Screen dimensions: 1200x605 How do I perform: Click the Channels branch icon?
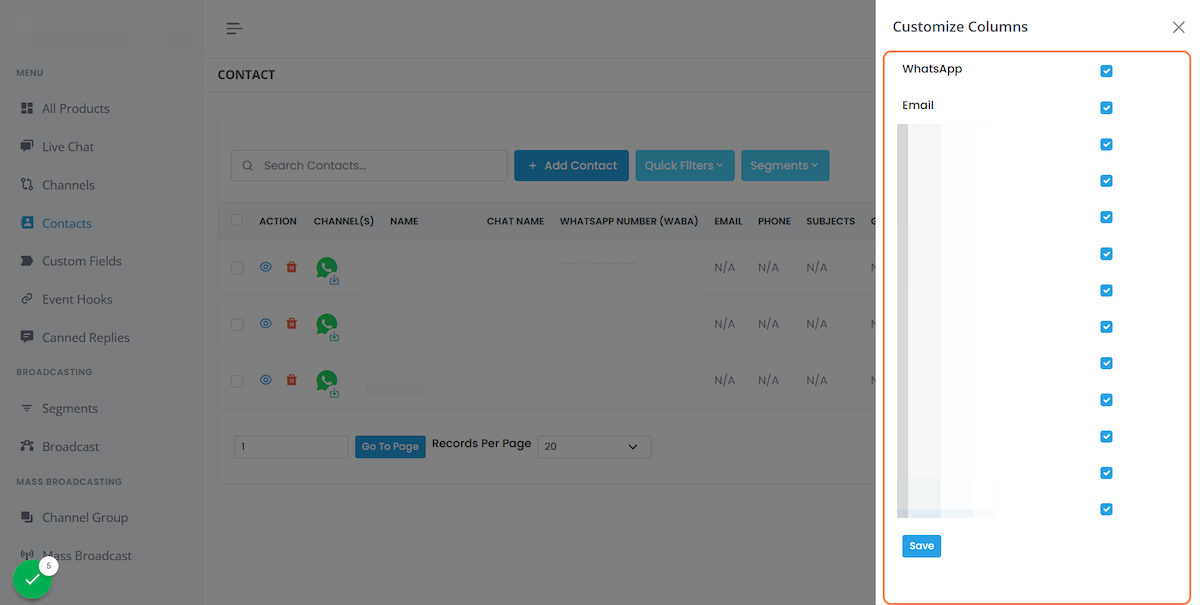point(27,184)
